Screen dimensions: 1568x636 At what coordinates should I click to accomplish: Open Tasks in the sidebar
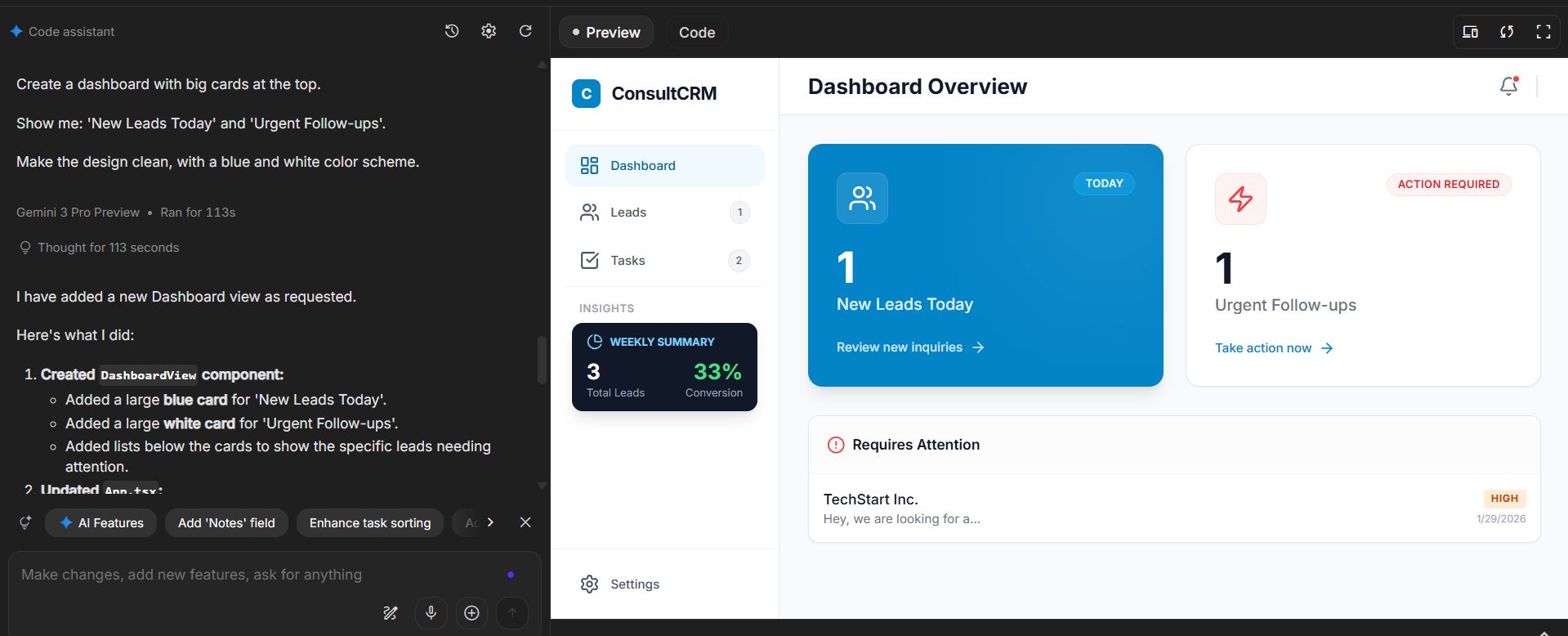point(665,261)
